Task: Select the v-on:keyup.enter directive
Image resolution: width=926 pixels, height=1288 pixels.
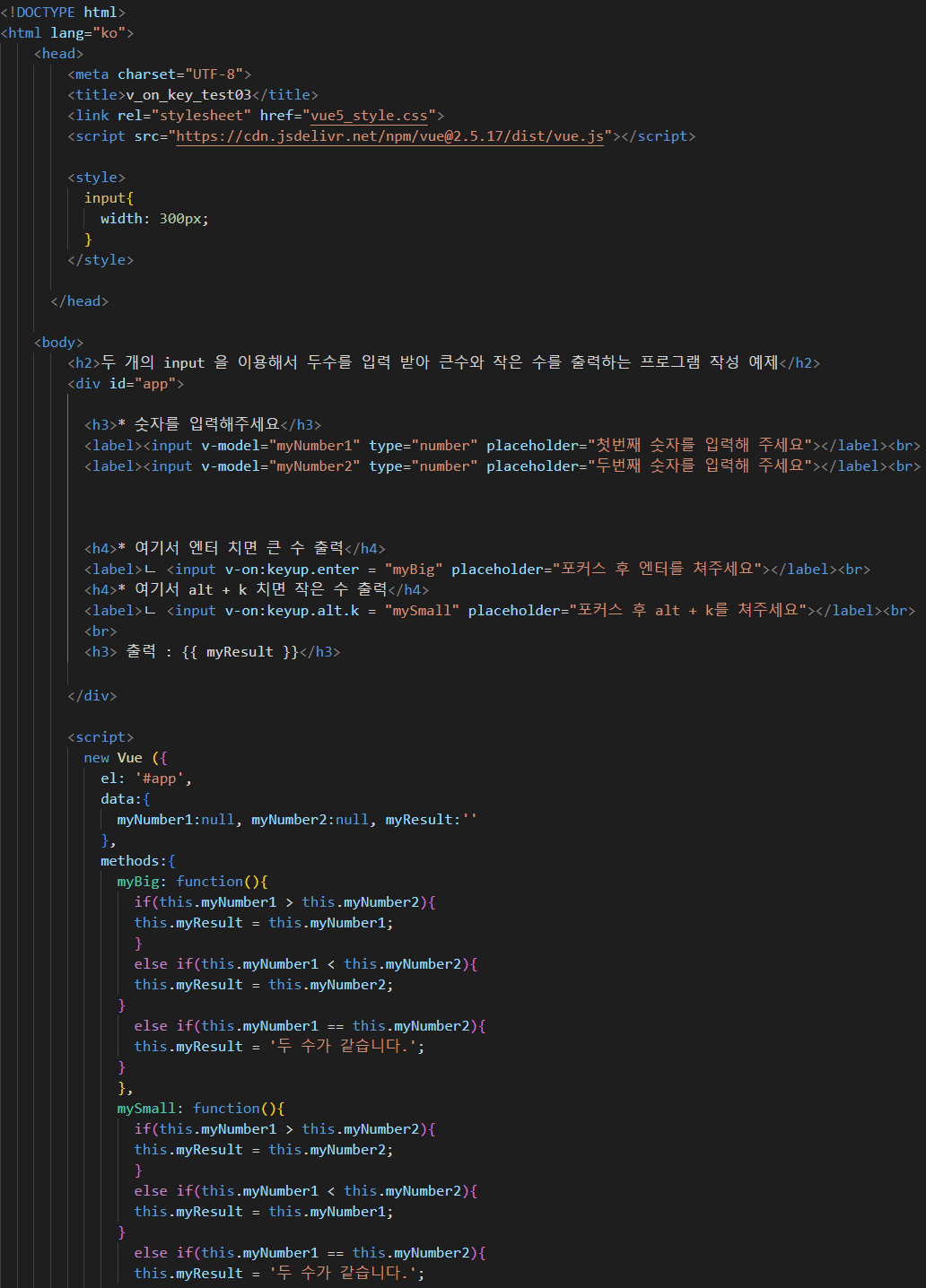Action: tap(292, 570)
